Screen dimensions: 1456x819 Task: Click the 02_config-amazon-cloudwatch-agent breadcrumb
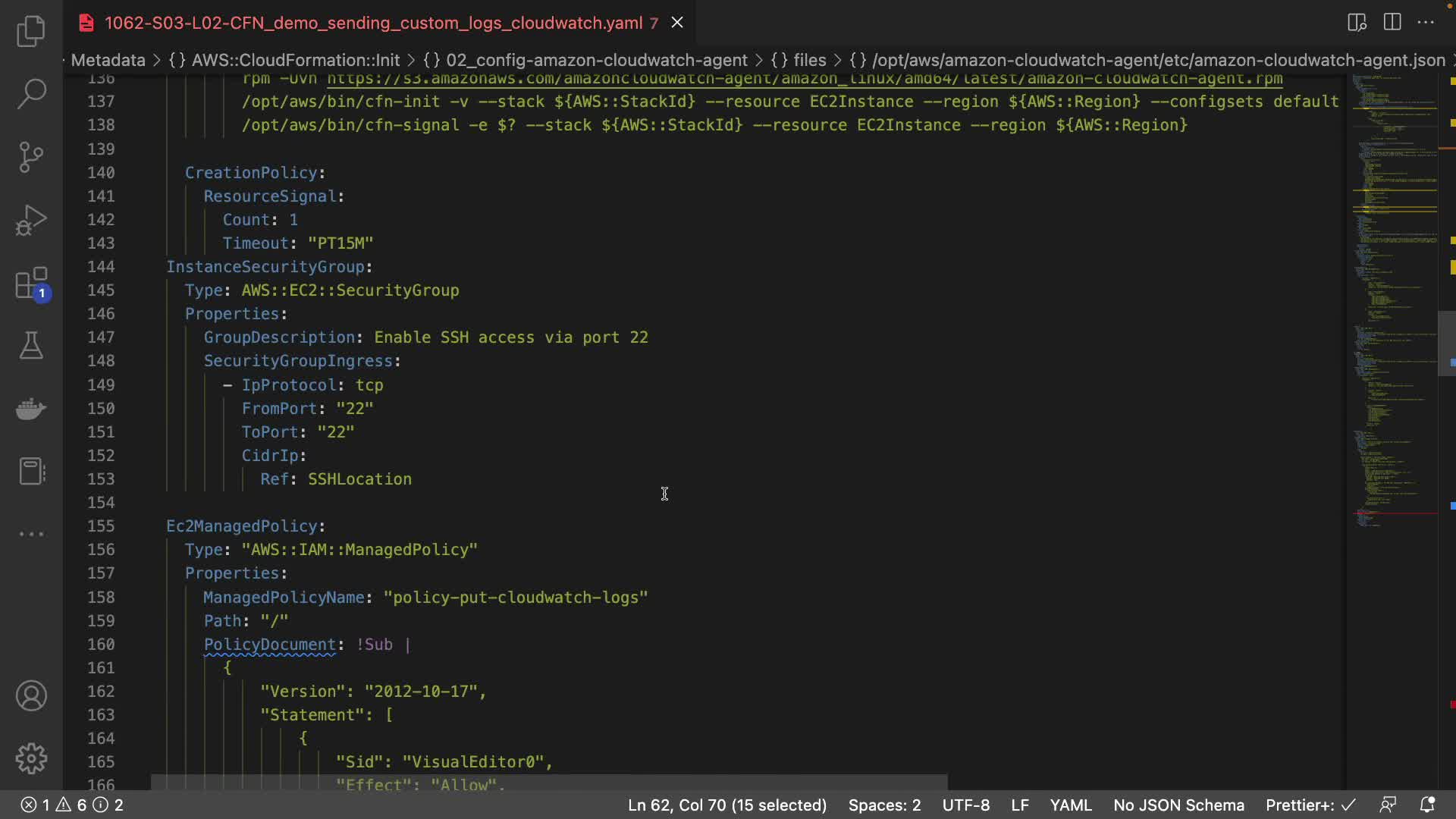point(596,60)
